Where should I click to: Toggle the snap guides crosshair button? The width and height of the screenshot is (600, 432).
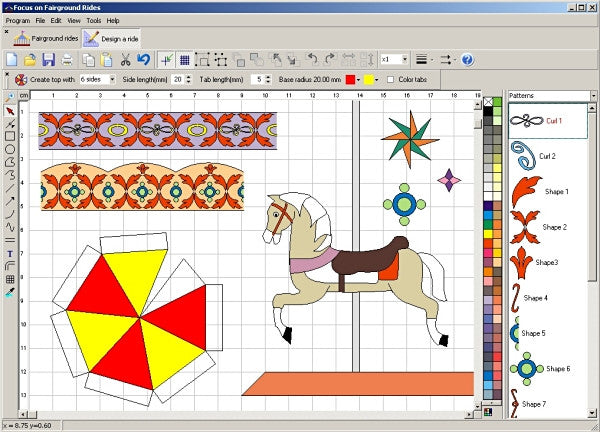click(165, 60)
